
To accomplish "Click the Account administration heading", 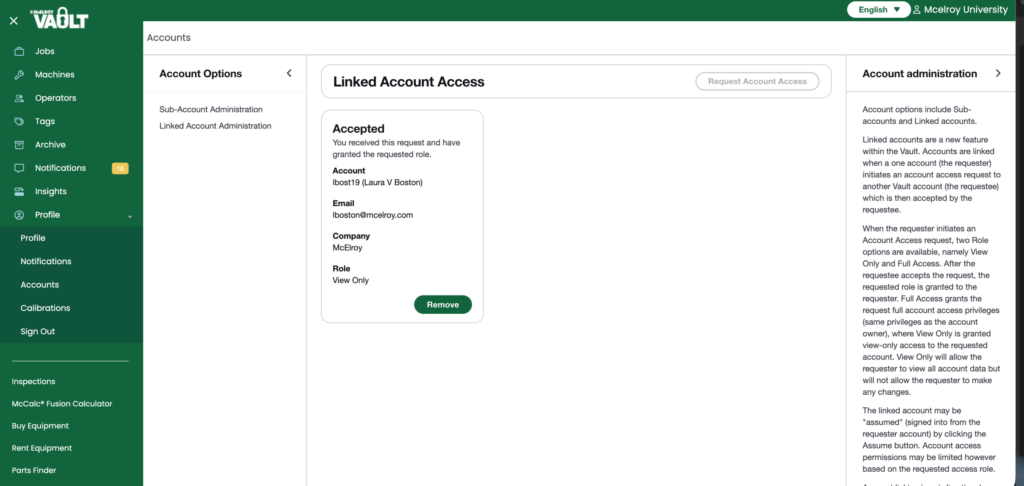I will (x=920, y=74).
